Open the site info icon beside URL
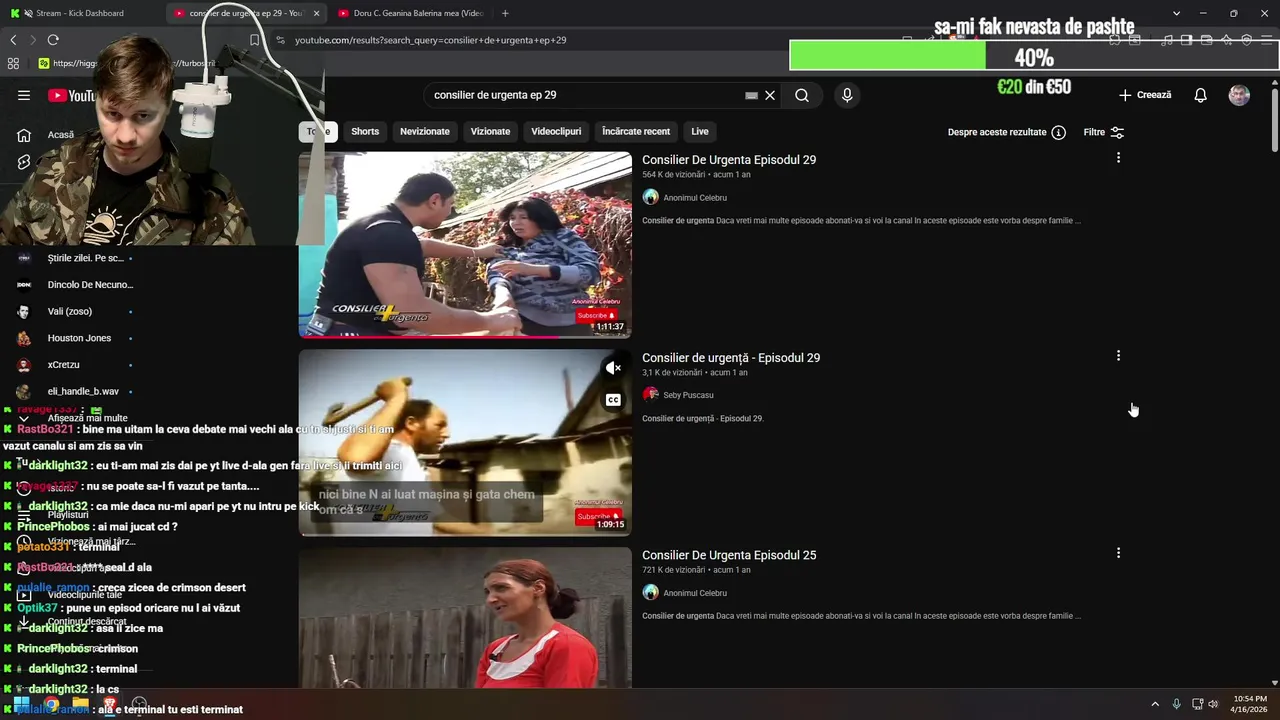 pos(280,40)
